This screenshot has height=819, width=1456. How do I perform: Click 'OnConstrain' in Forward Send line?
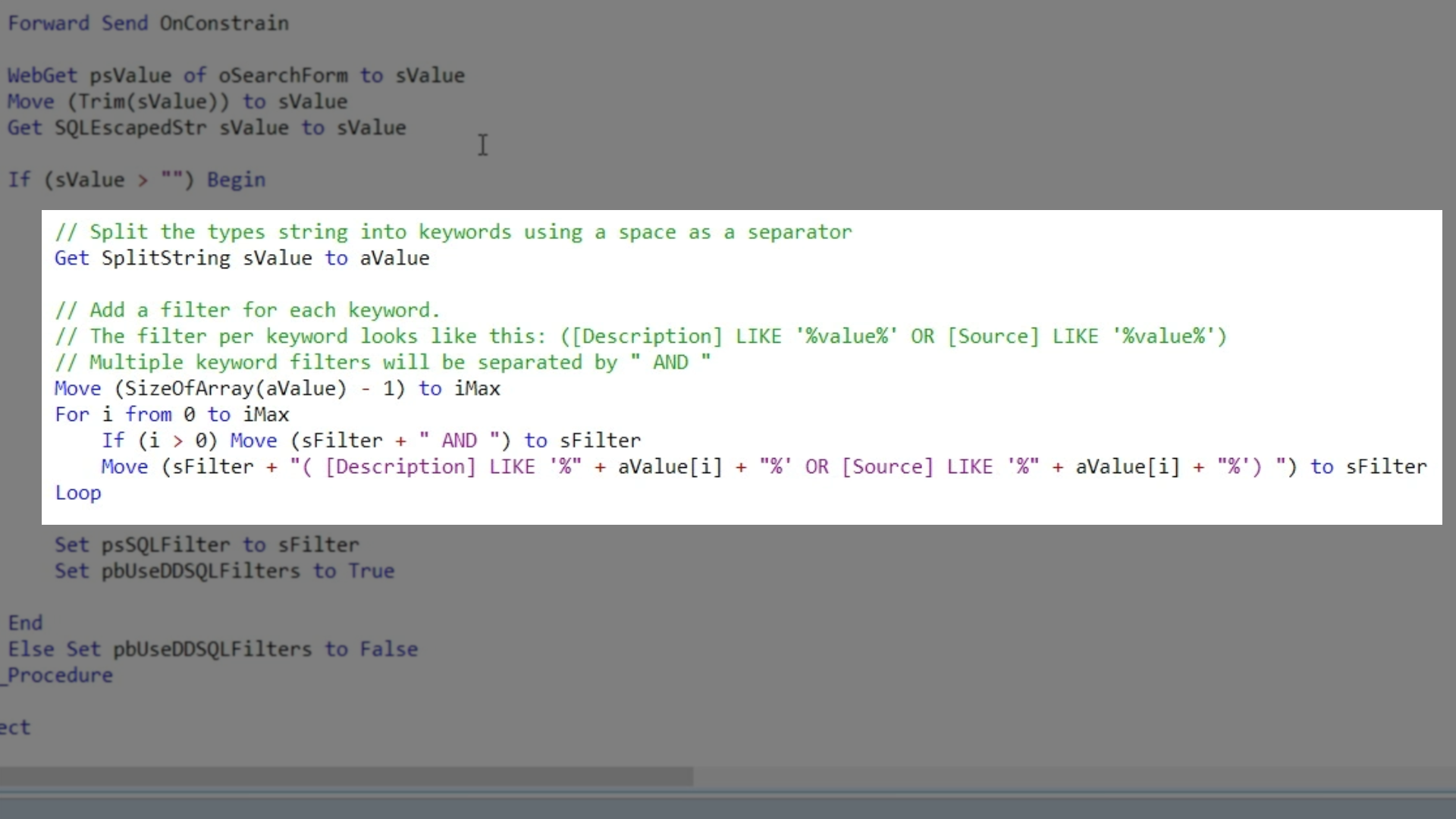click(x=224, y=24)
